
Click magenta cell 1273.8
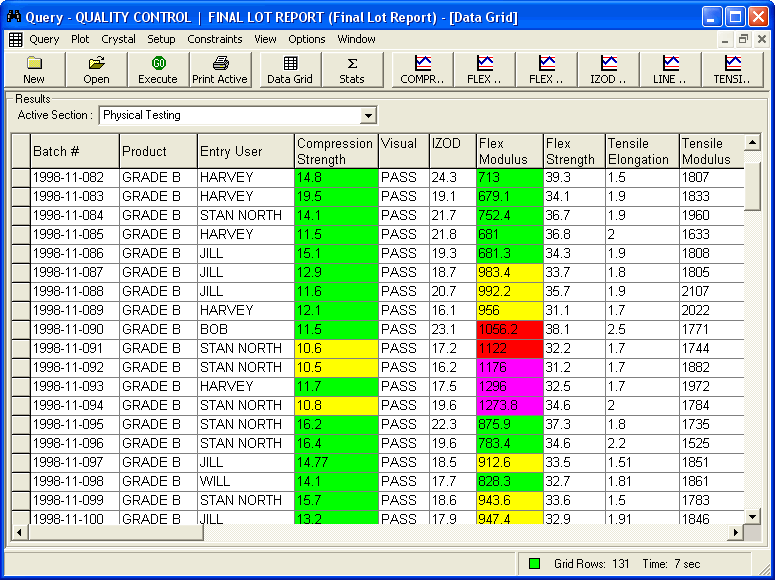click(x=510, y=406)
